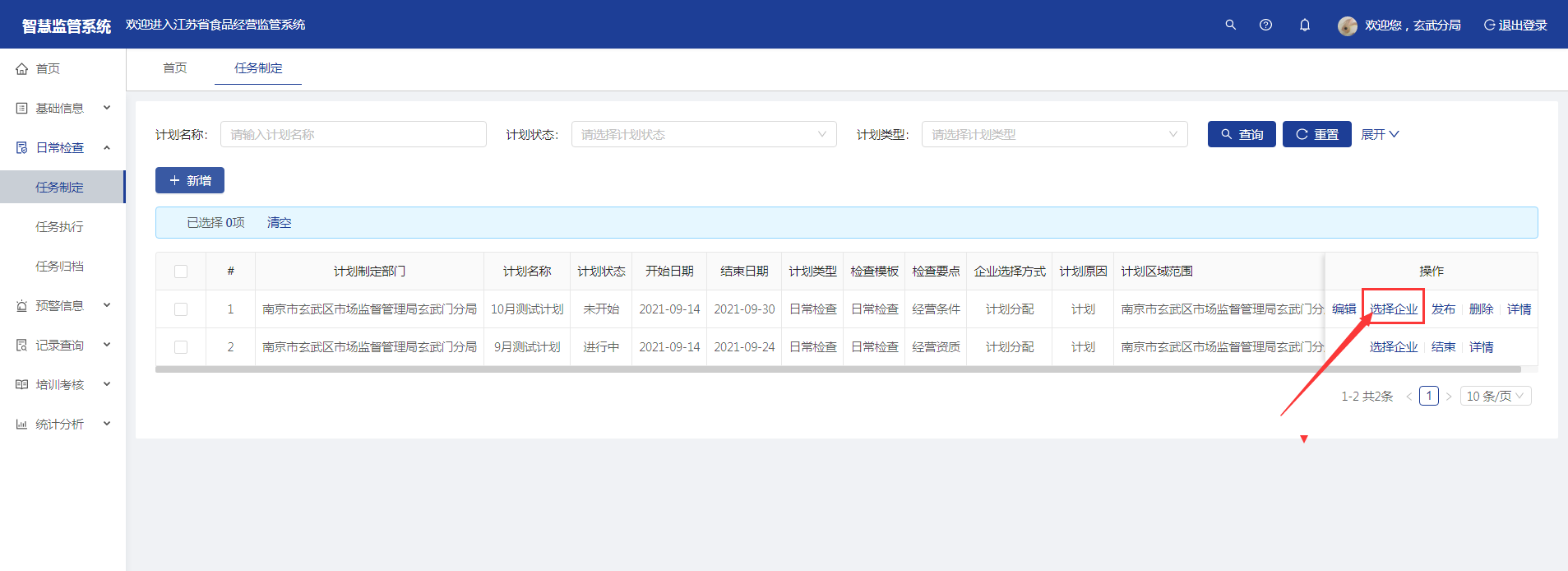1568x571 pixels.
Task: Click the 培训考核 book icon in sidebar
Action: (x=22, y=385)
